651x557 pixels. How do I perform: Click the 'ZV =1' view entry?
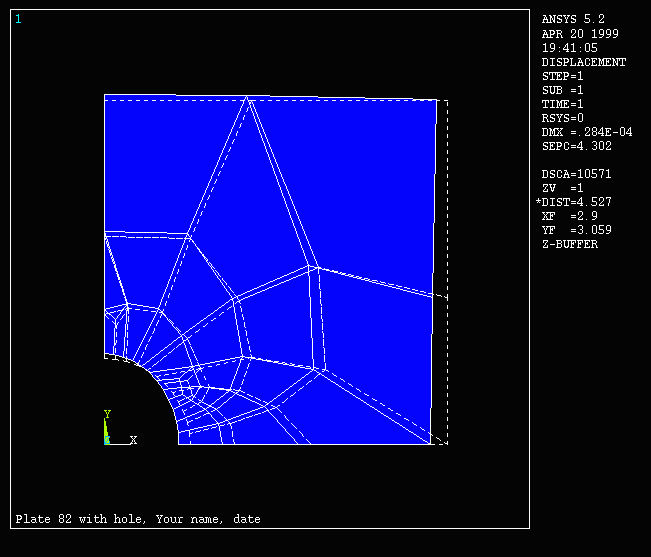pos(563,188)
